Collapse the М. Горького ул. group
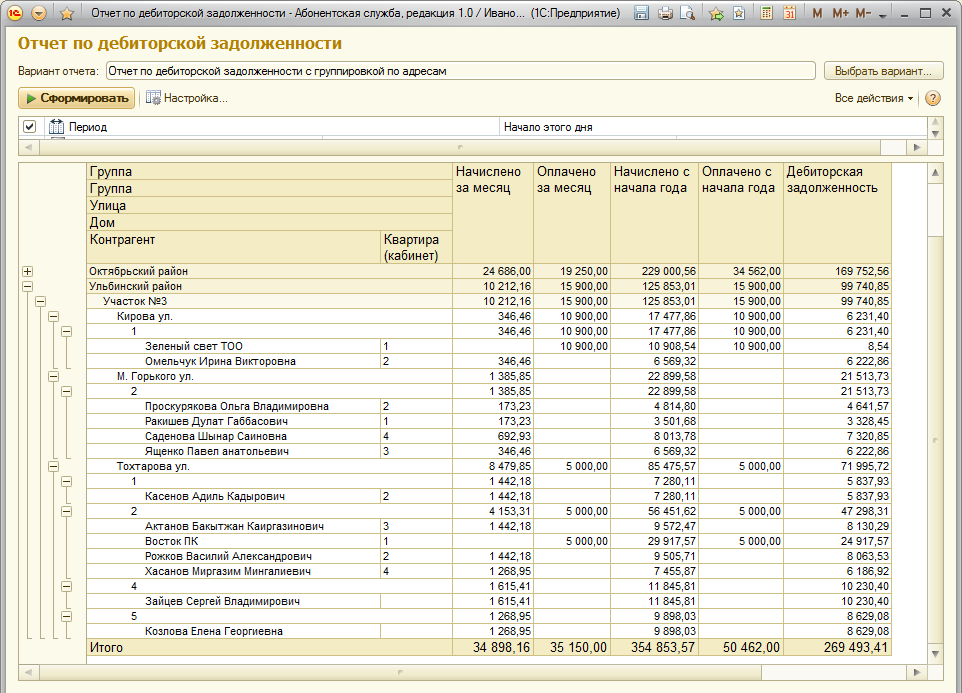Screen dimensions: 962x693 [x=54, y=376]
